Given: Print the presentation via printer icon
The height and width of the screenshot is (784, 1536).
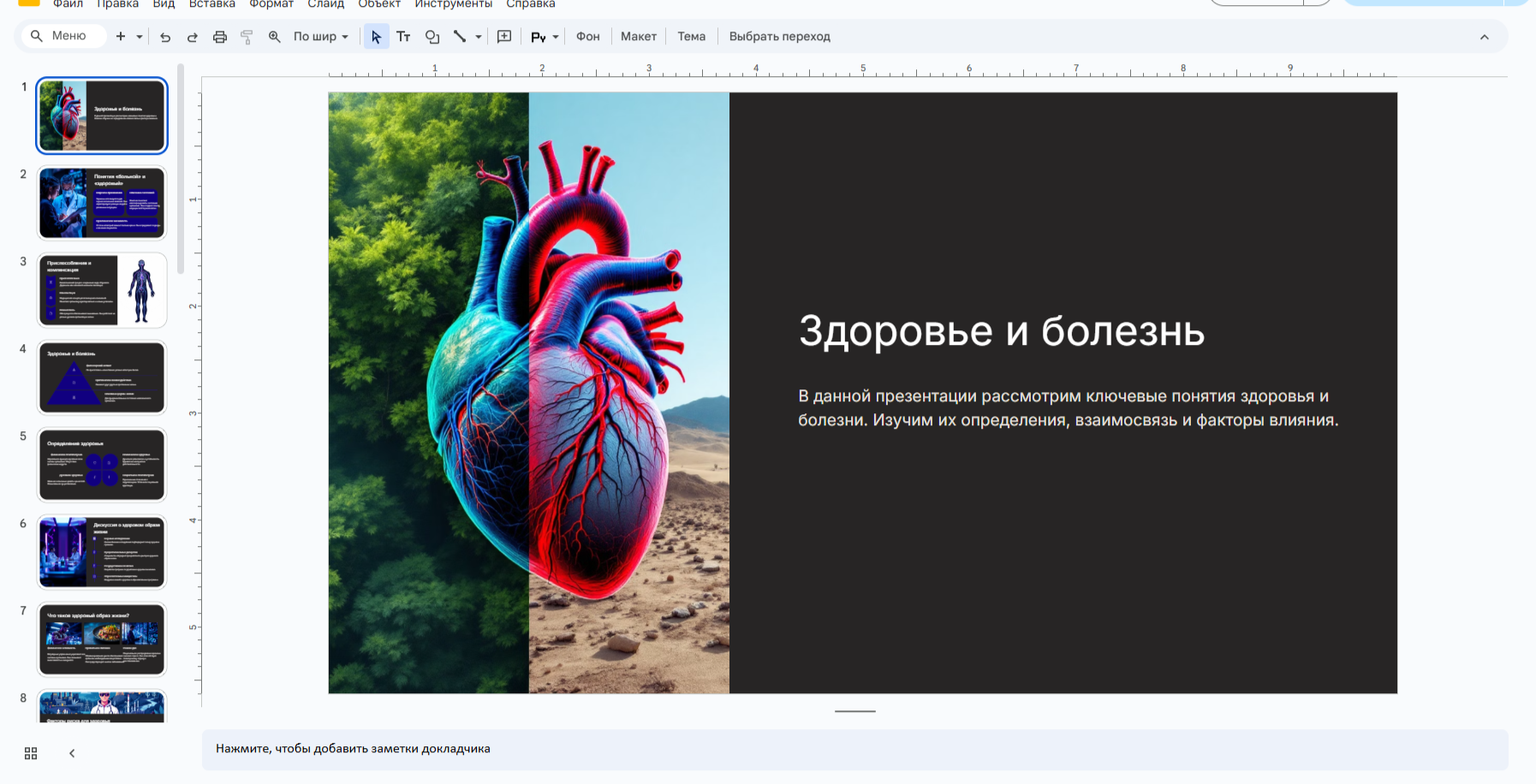Looking at the screenshot, I should pyautogui.click(x=220, y=37).
